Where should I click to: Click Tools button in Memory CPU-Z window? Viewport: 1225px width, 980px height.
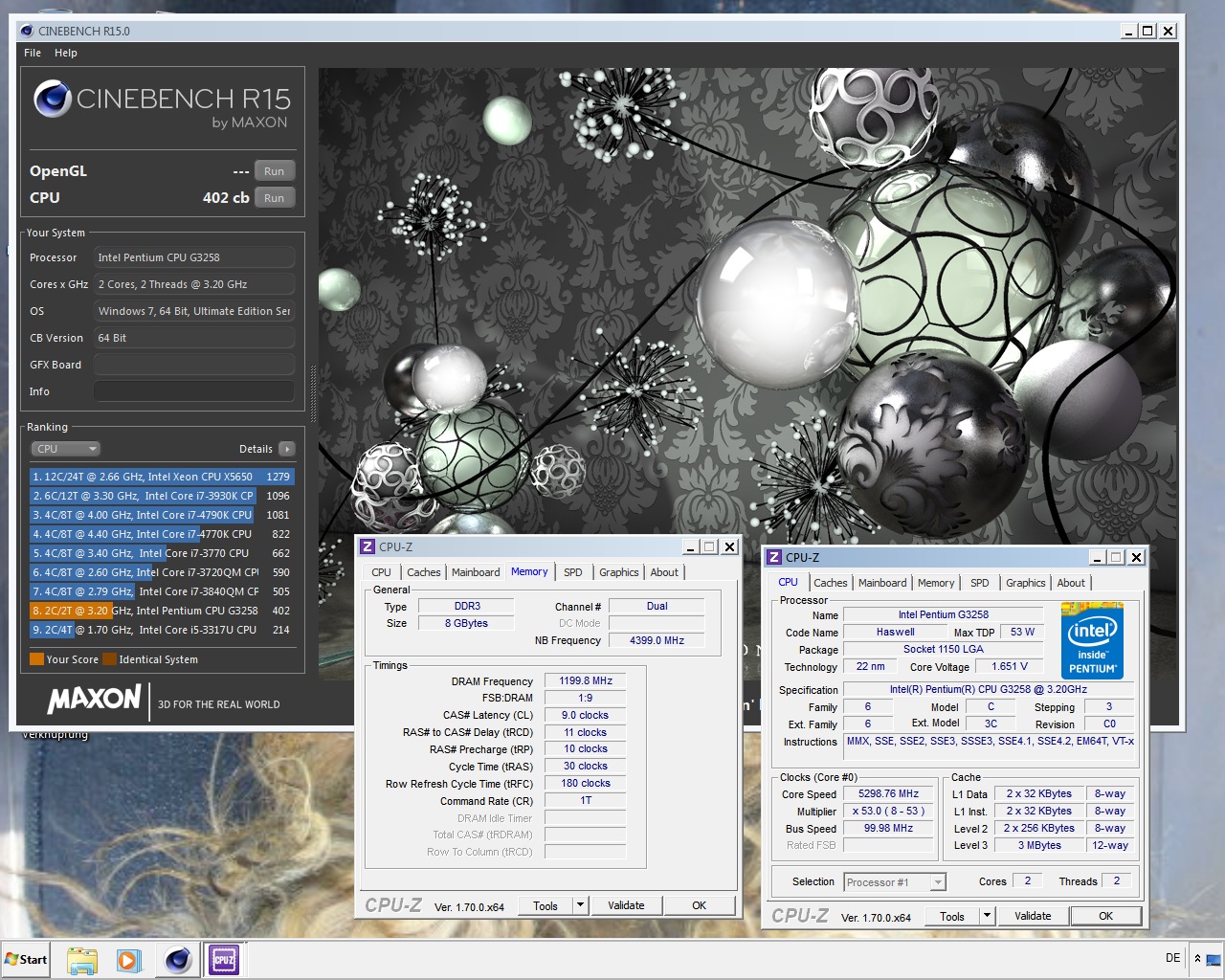546,905
